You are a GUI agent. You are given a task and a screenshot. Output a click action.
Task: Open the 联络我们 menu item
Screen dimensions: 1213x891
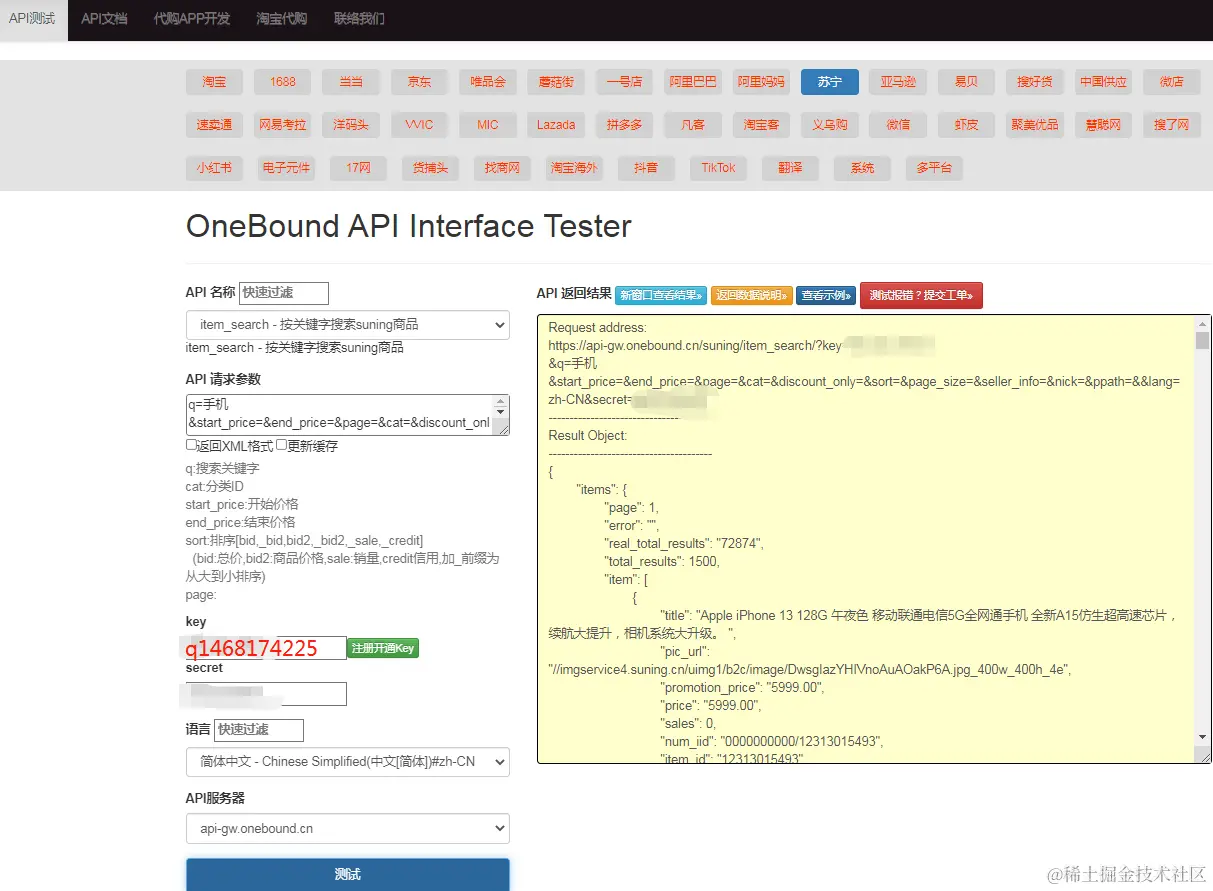(x=359, y=19)
